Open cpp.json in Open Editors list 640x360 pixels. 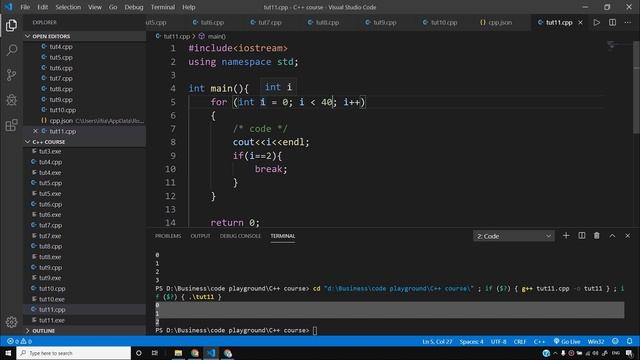pyautogui.click(x=61, y=120)
